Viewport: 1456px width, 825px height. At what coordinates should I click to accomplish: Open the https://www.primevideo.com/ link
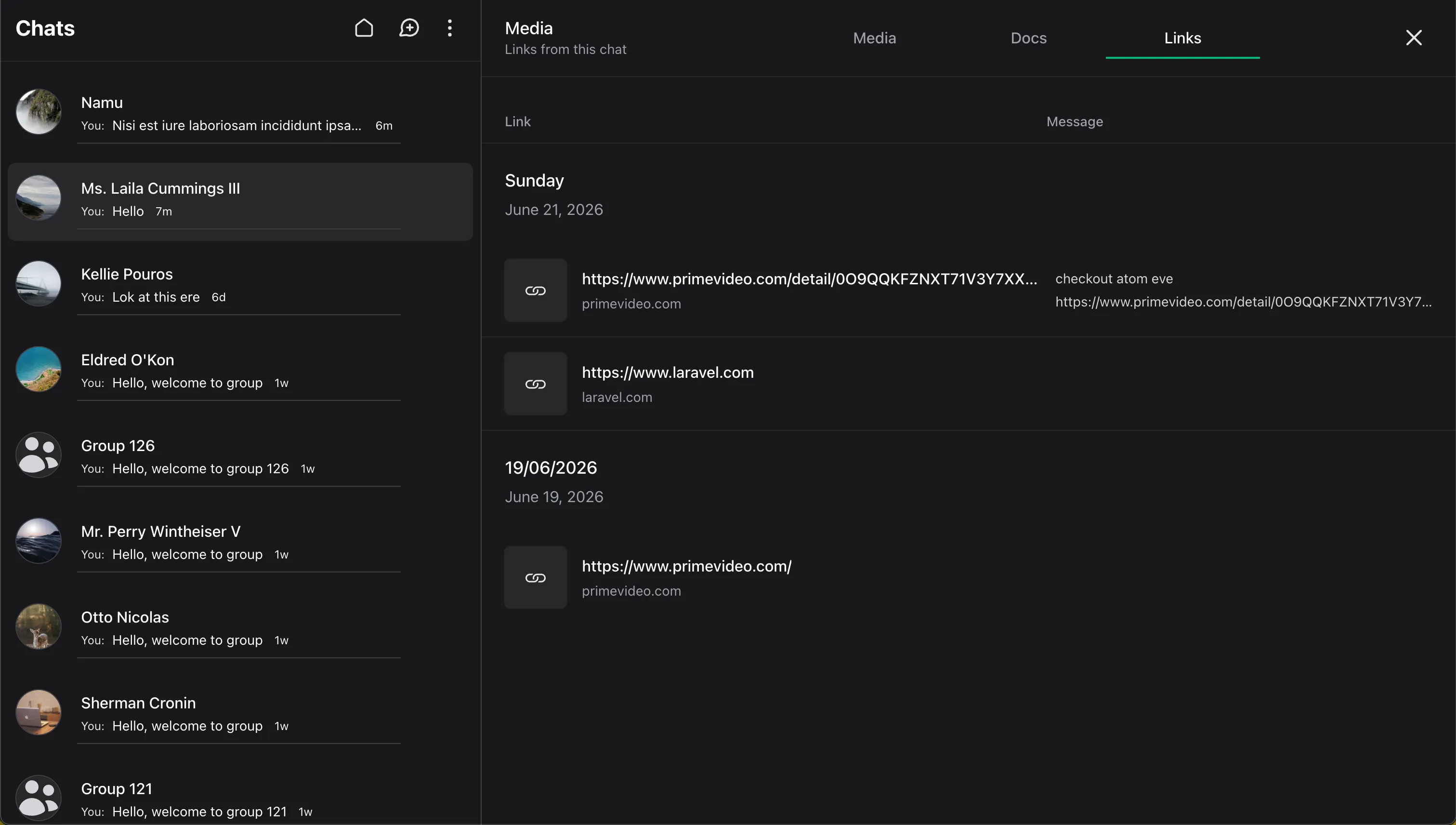[686, 566]
